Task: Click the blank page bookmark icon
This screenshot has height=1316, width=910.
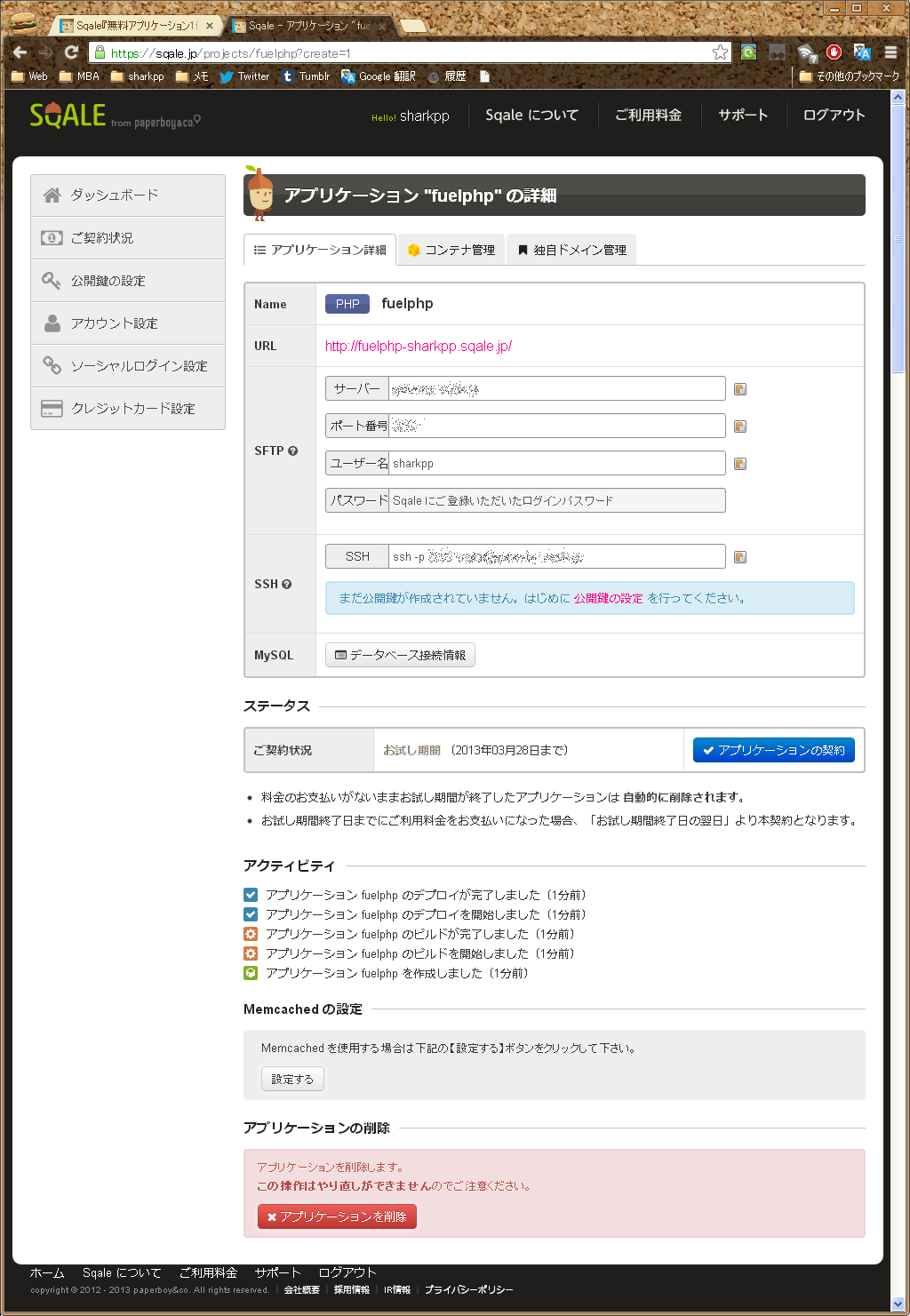Action: click(484, 76)
